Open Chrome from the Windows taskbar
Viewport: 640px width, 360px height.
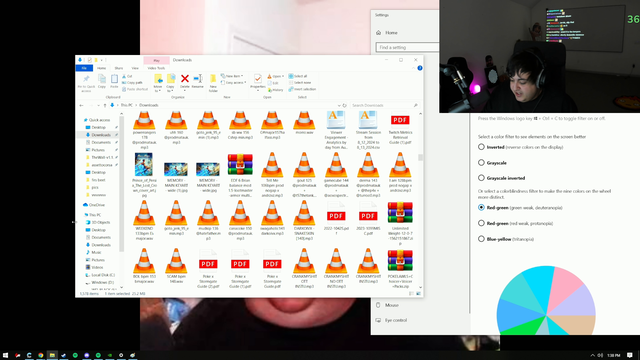(x=40, y=355)
